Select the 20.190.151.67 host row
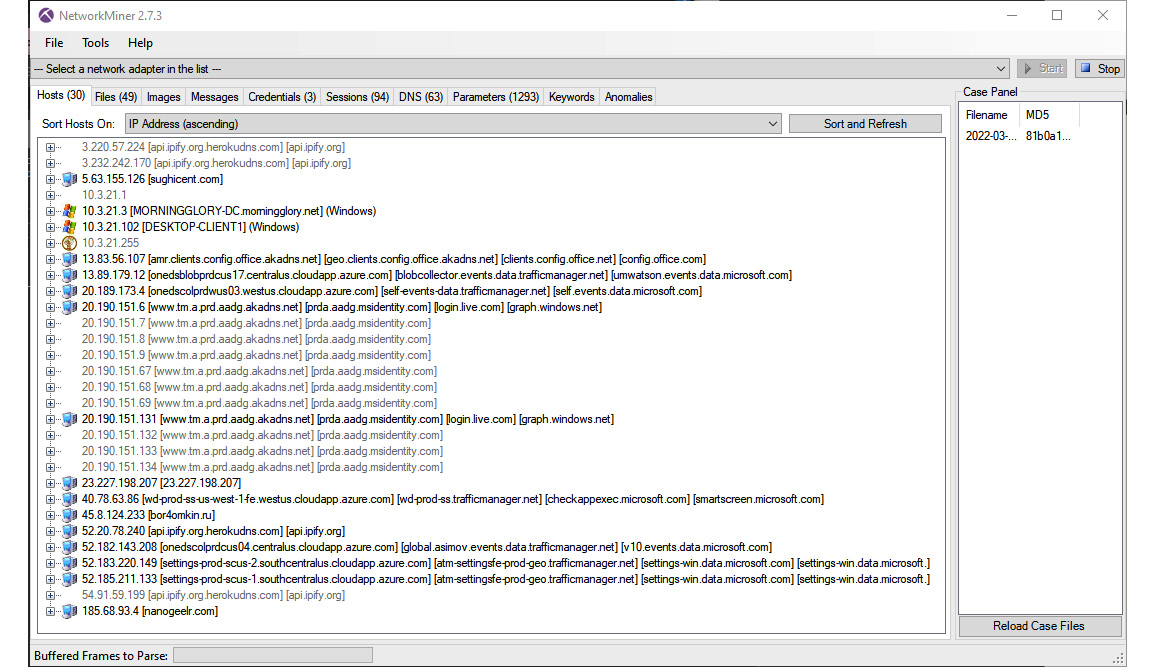This screenshot has width=1155, height=667. (x=259, y=371)
